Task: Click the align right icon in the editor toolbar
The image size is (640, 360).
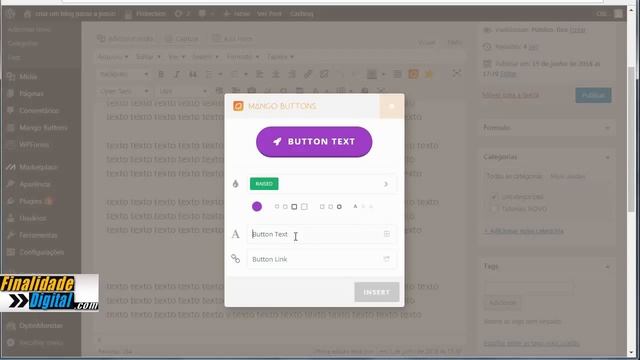Action: [x=292, y=74]
